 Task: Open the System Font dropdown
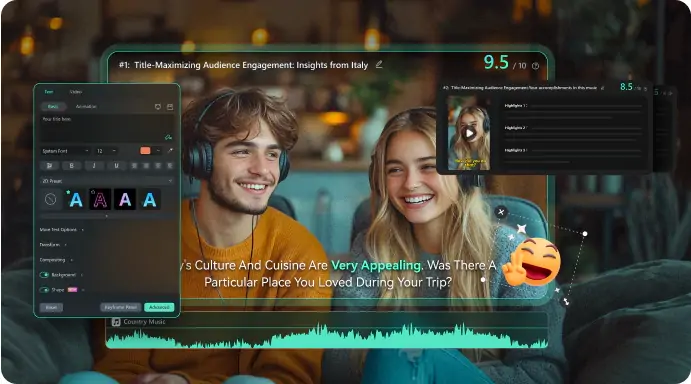(x=65, y=151)
